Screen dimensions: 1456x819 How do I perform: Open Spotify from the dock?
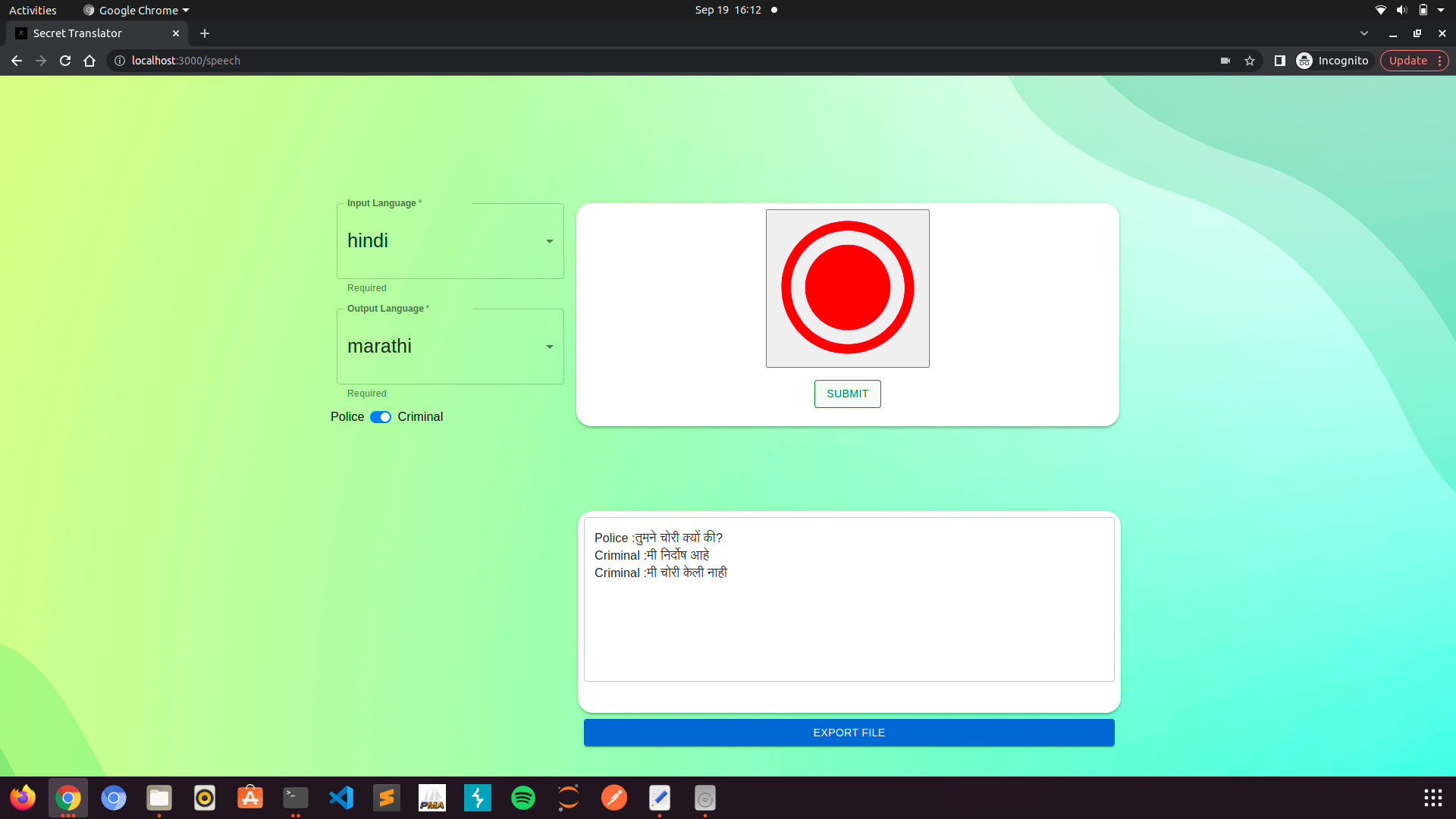point(523,798)
